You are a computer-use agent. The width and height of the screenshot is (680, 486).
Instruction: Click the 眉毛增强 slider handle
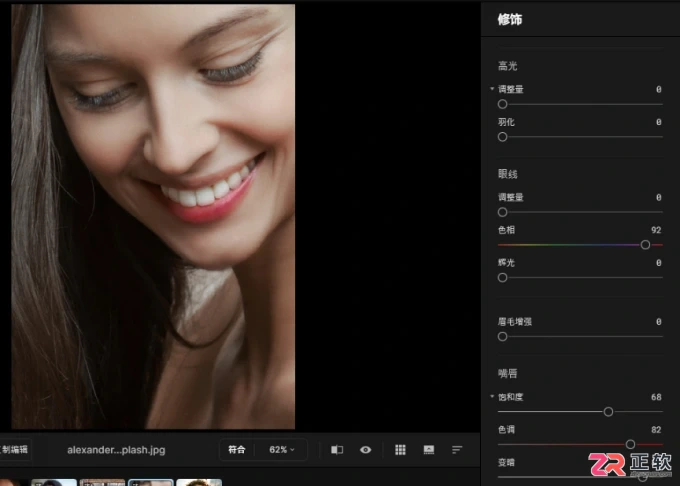pos(502,336)
